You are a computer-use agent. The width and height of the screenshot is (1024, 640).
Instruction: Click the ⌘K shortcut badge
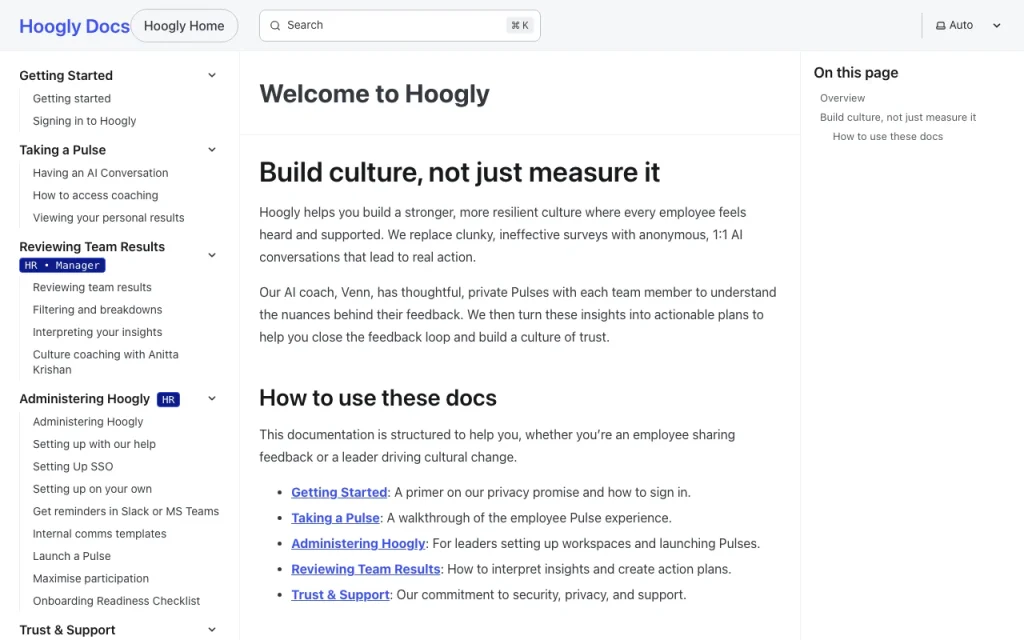click(x=520, y=25)
